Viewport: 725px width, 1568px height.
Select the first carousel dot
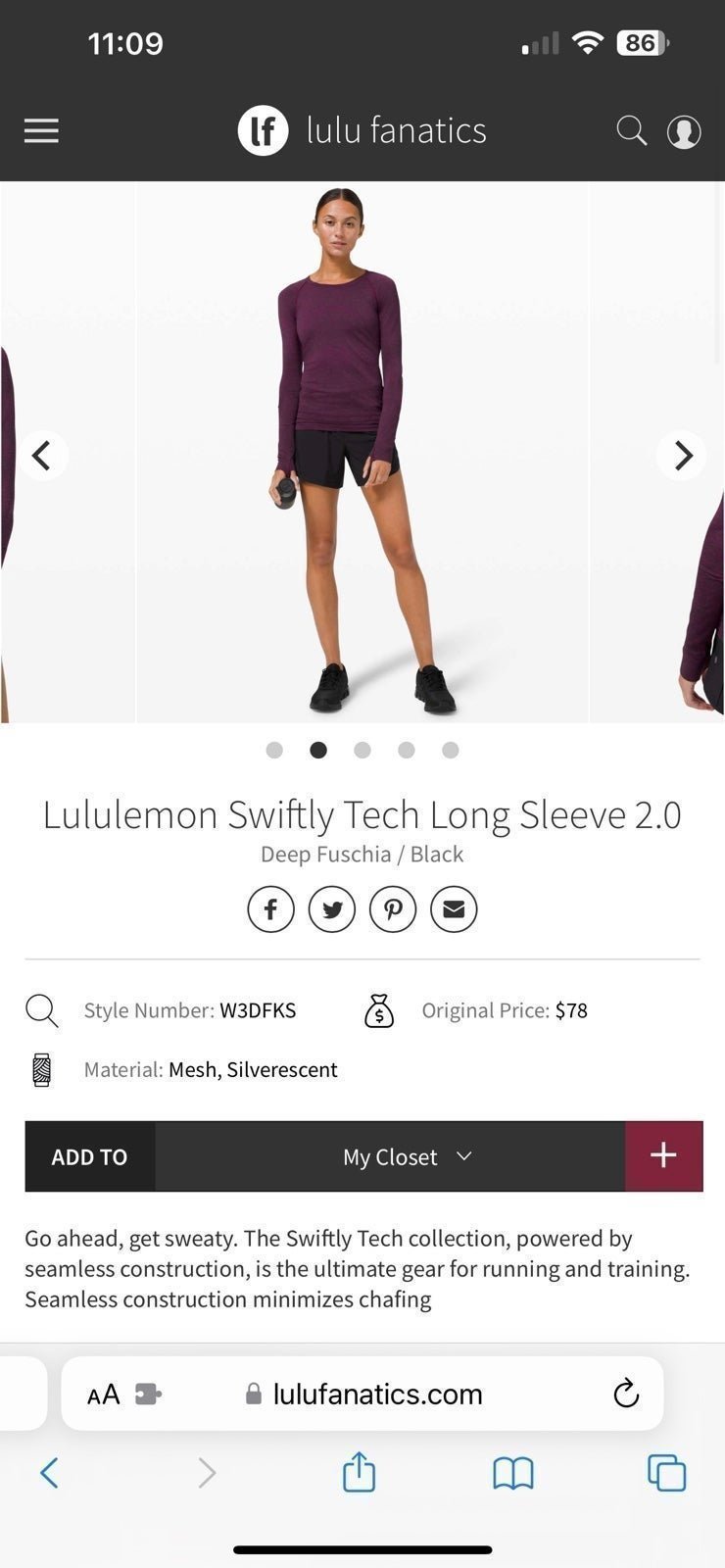pyautogui.click(x=274, y=750)
